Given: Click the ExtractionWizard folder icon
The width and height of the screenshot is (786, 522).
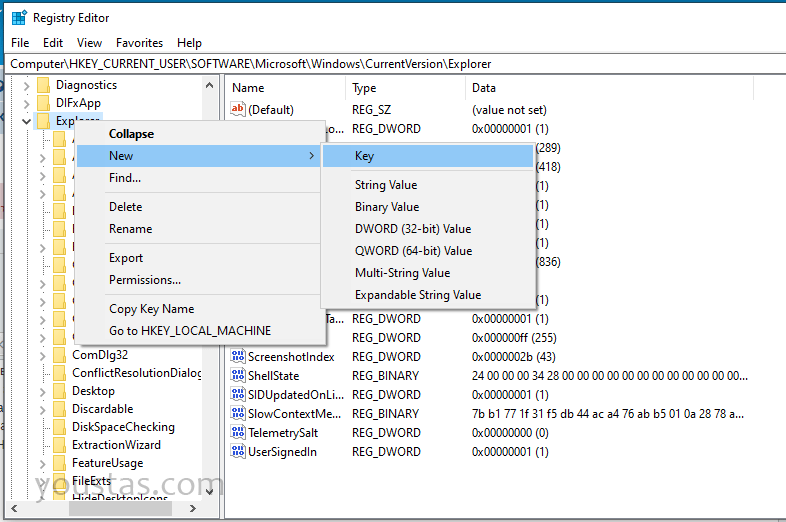Looking at the screenshot, I should [60, 445].
